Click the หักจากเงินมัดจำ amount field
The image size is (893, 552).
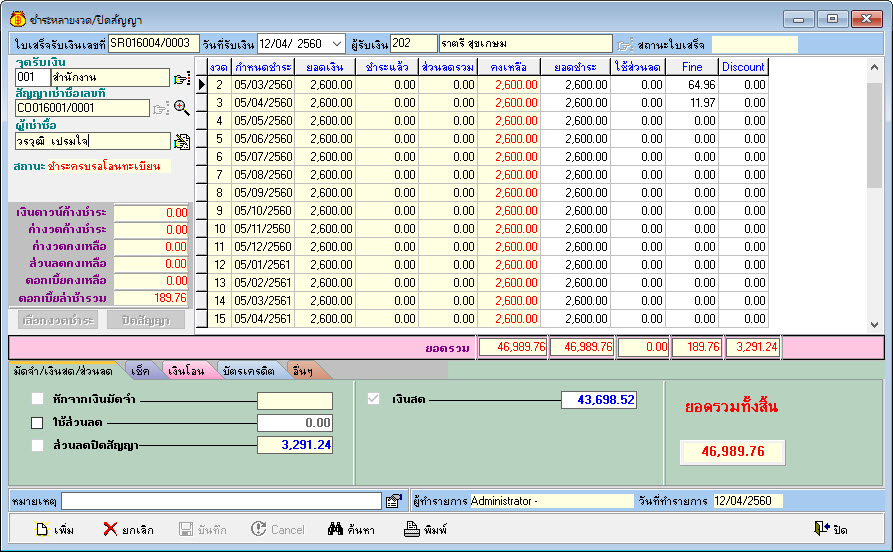coord(294,400)
